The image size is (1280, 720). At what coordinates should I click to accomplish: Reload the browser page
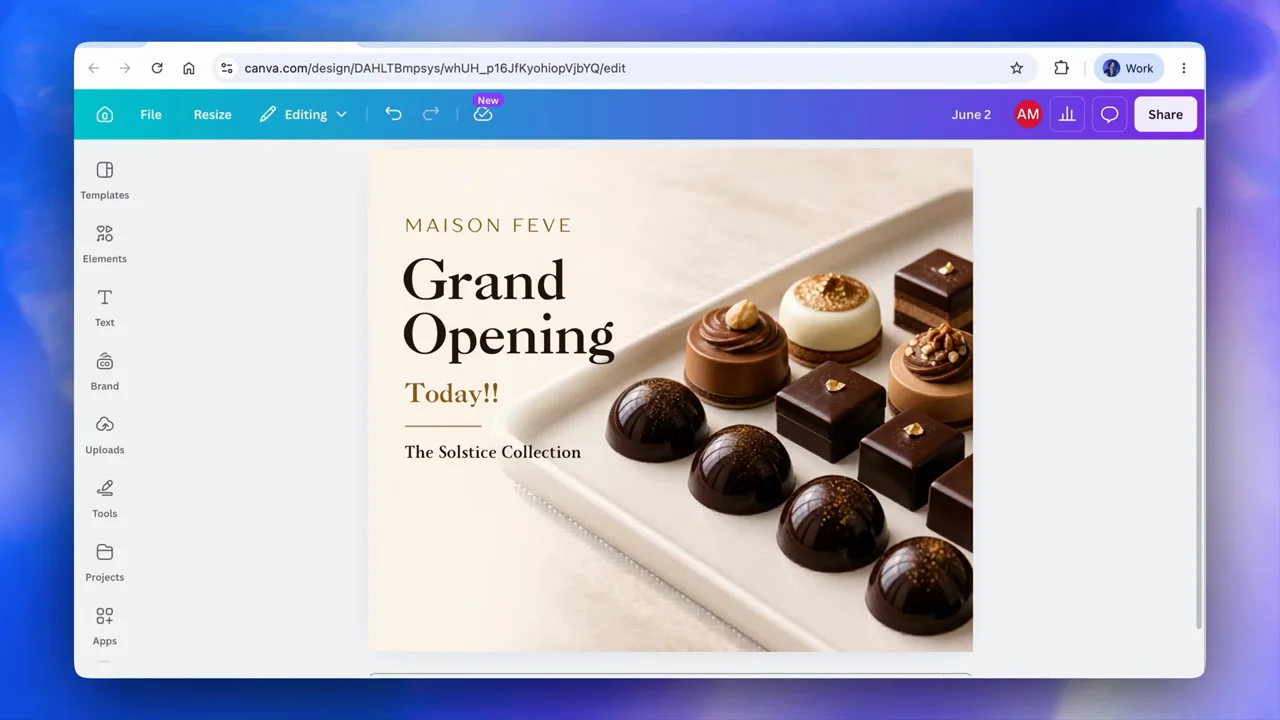[x=157, y=68]
